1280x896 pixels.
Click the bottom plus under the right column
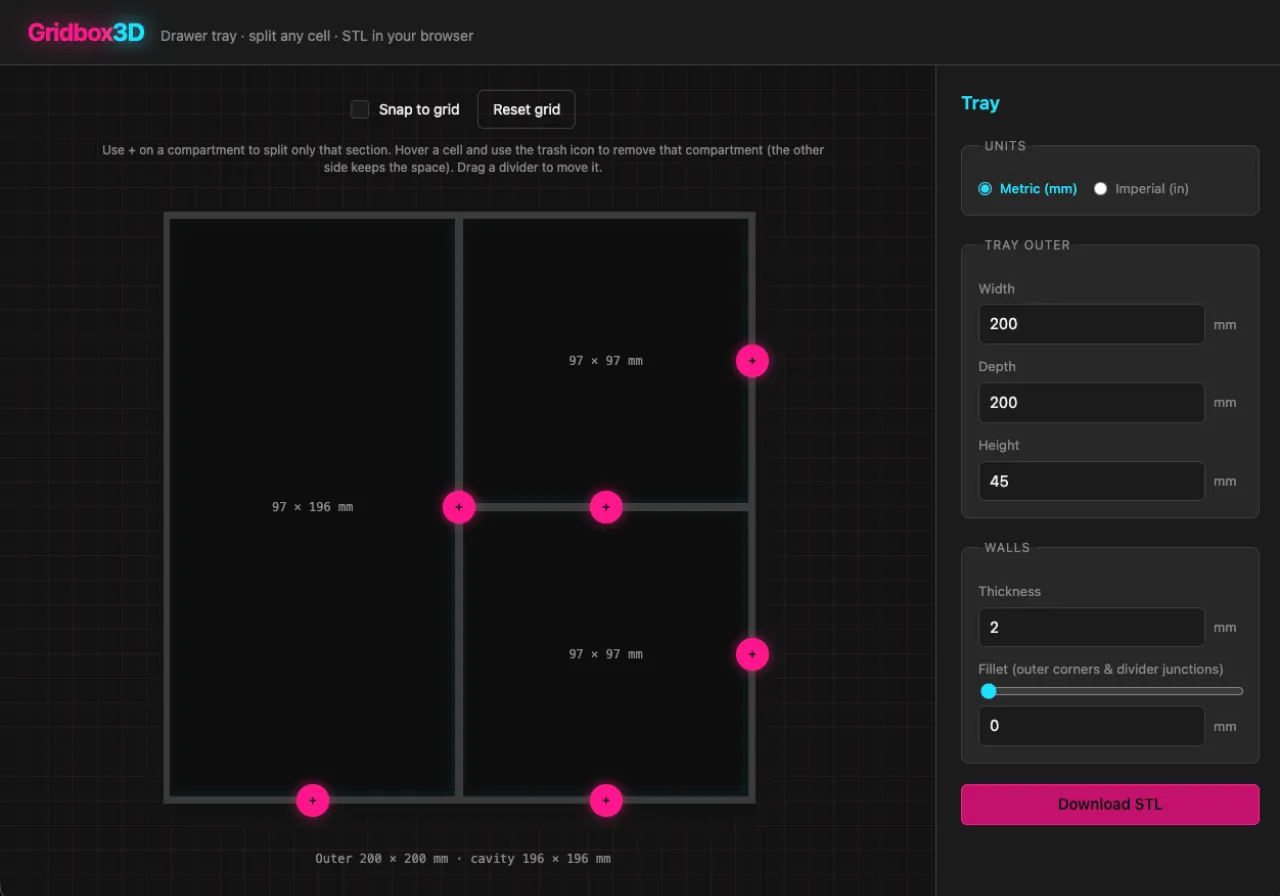tap(606, 800)
